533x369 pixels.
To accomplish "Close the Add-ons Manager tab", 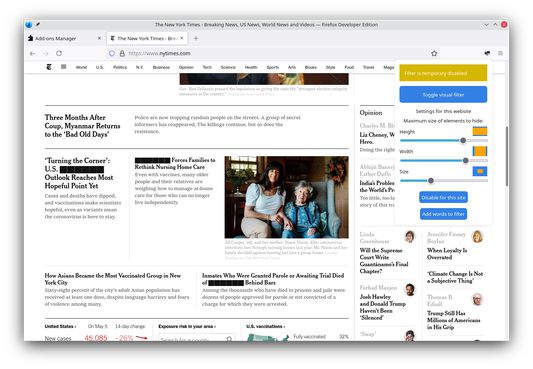I will click(x=99, y=38).
